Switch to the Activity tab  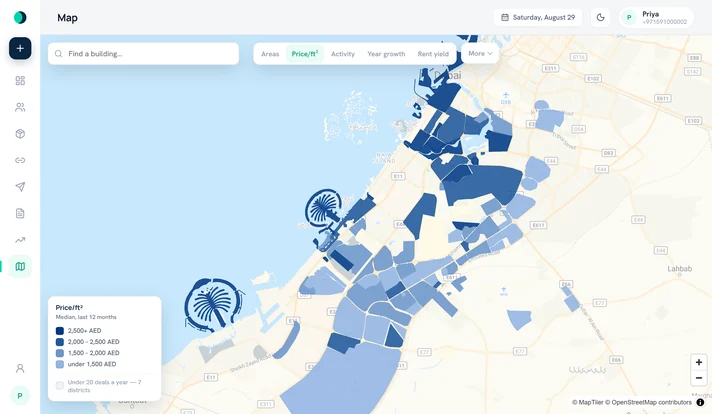tap(342, 54)
